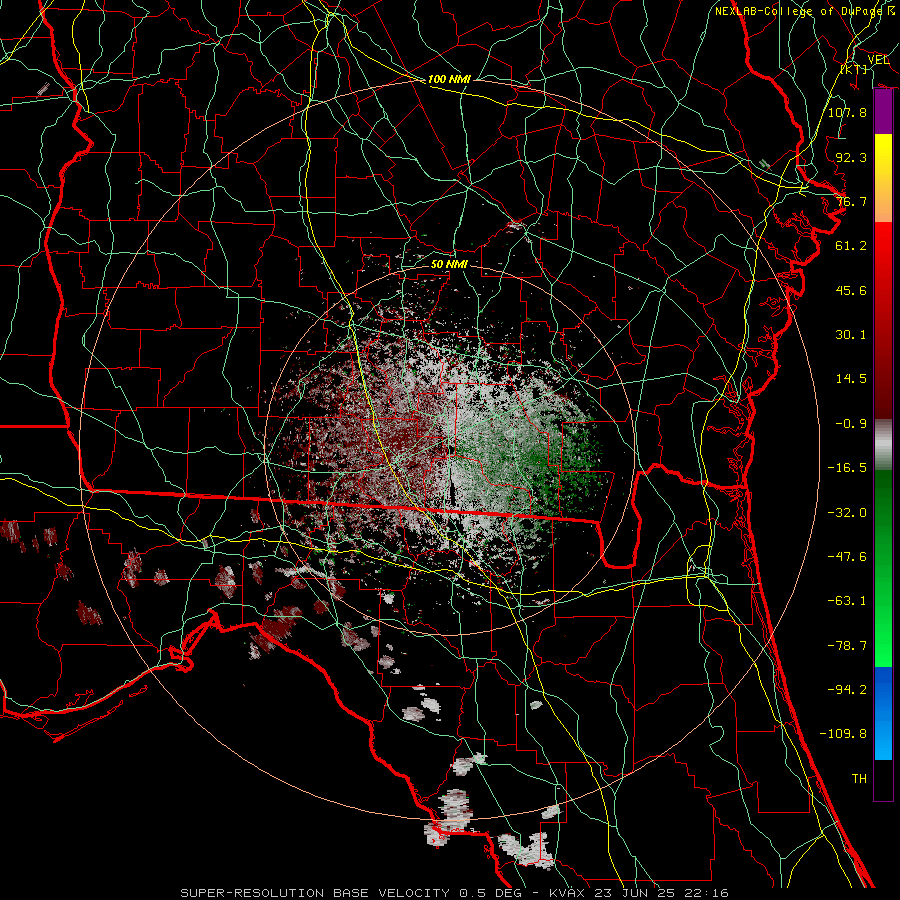
Task: Pick the green segment of the color bar
Action: click(883, 568)
